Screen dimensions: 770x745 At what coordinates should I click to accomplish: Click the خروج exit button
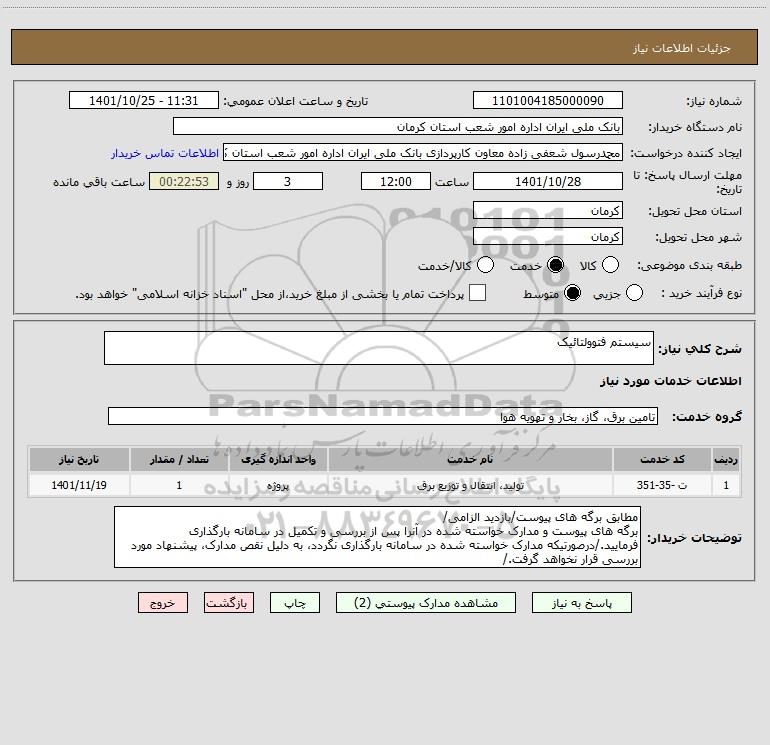[163, 603]
